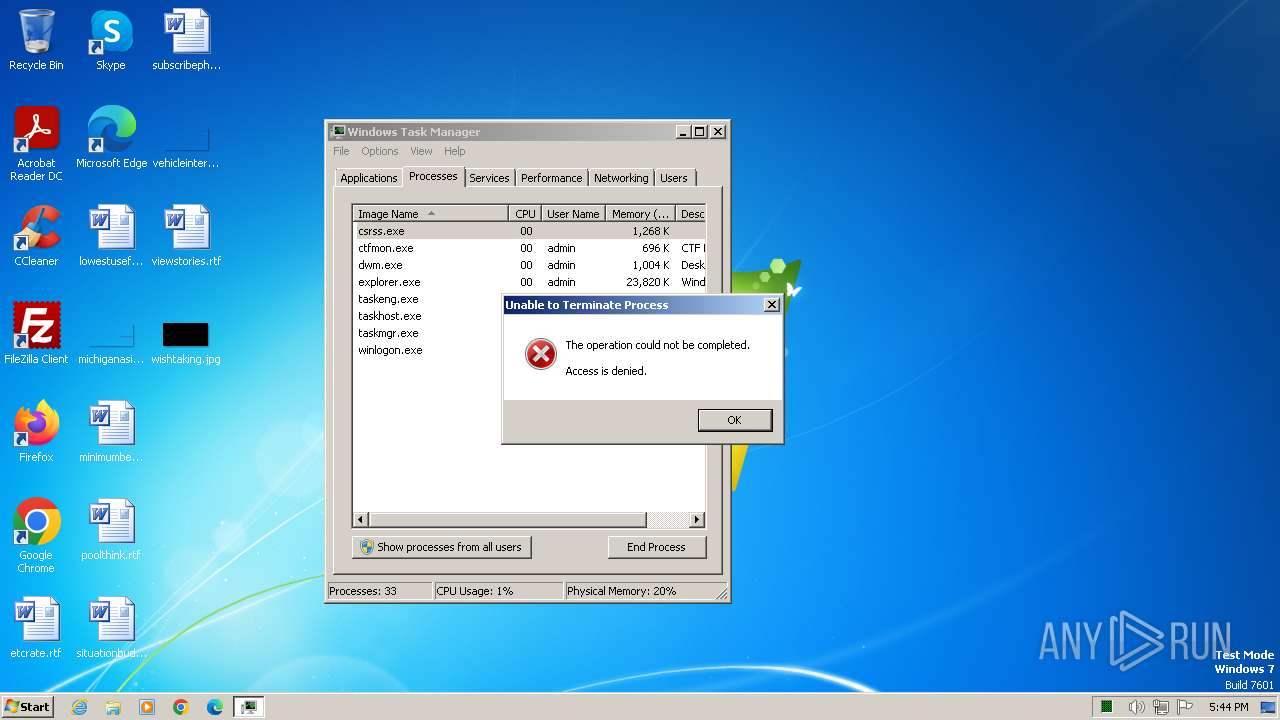Select the taskmgr.exe process row
The height and width of the screenshot is (720, 1280).
(x=427, y=333)
